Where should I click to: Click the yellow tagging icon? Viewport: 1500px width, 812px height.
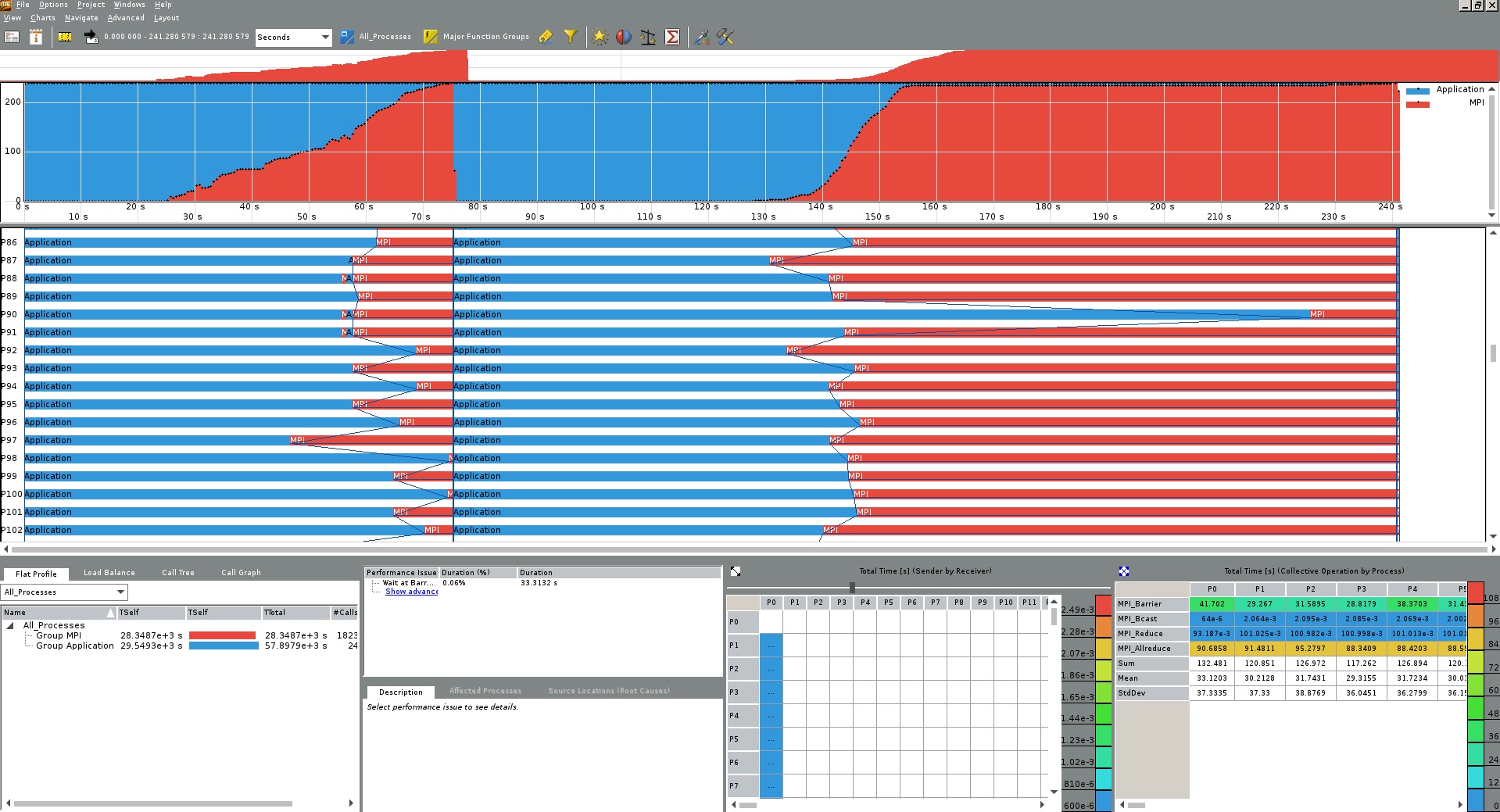pos(546,37)
